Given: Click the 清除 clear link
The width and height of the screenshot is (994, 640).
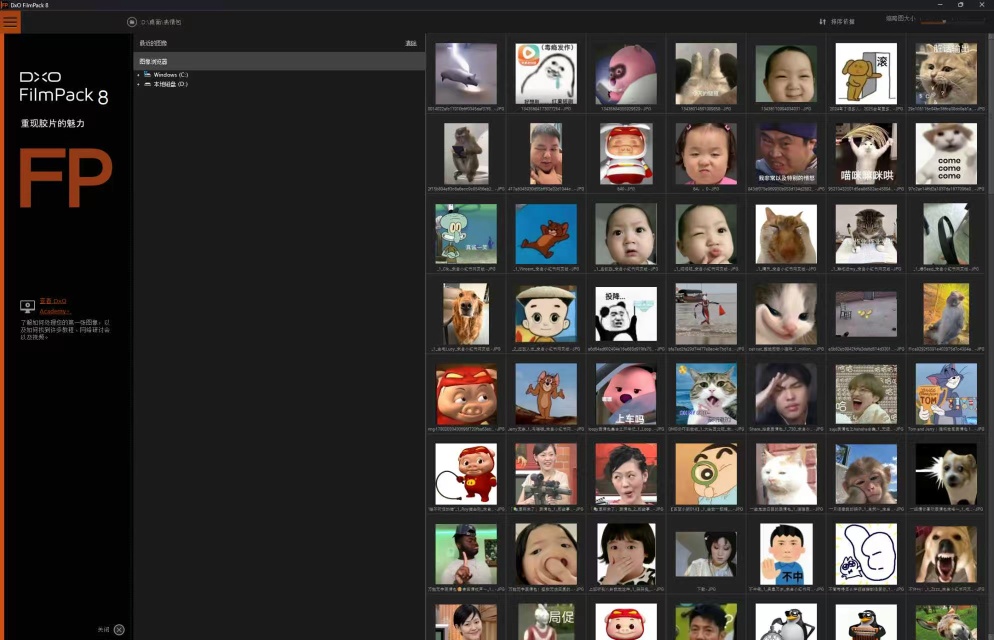Looking at the screenshot, I should (411, 43).
